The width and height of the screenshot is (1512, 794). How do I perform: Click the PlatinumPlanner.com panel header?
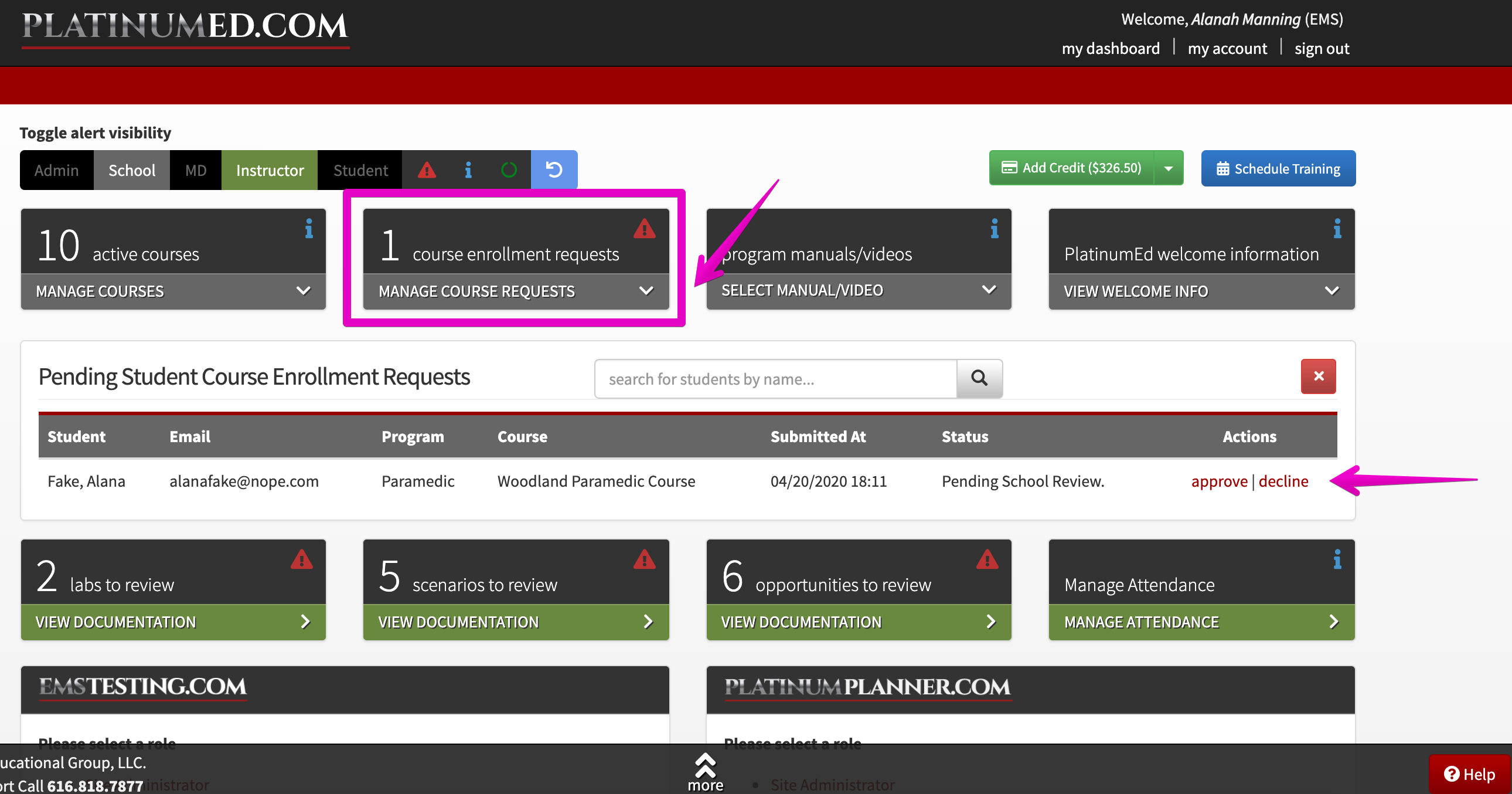click(1030, 690)
